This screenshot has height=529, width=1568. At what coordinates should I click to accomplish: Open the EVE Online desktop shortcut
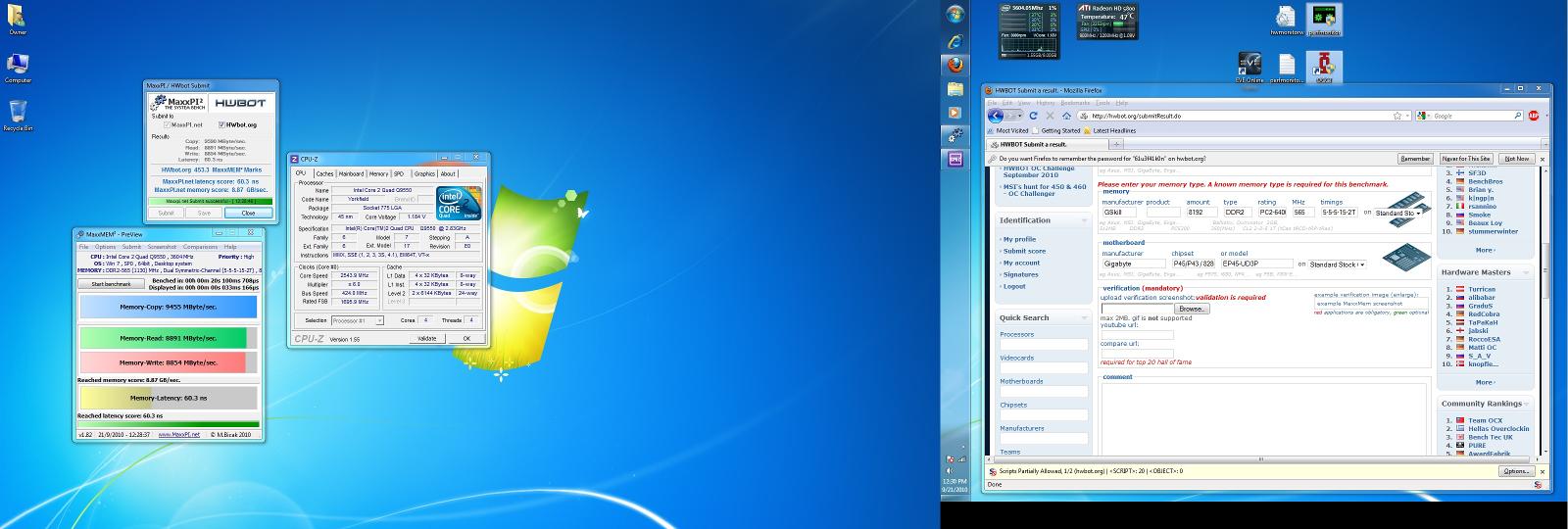pos(1249,69)
